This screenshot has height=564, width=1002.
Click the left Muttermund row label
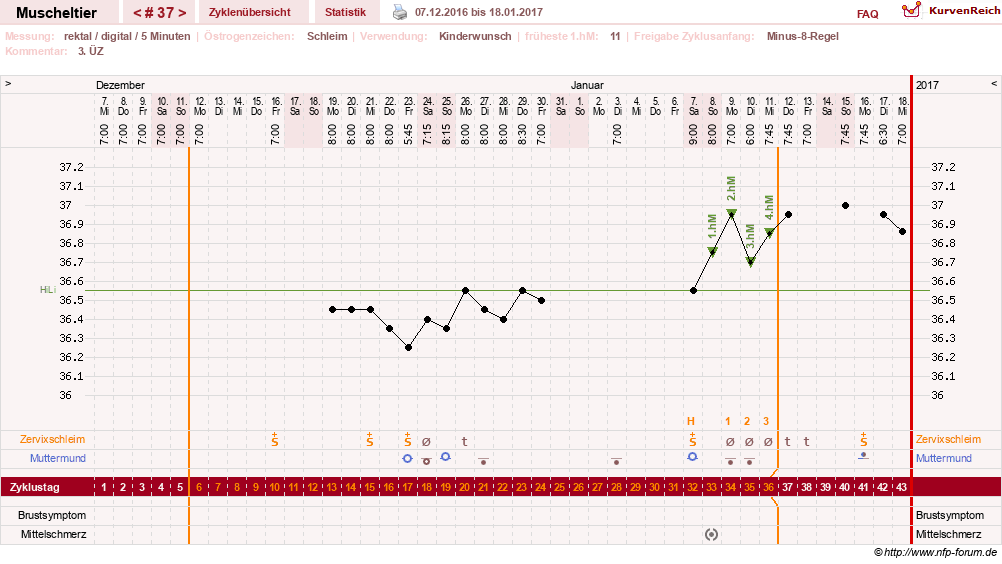pyautogui.click(x=58, y=459)
